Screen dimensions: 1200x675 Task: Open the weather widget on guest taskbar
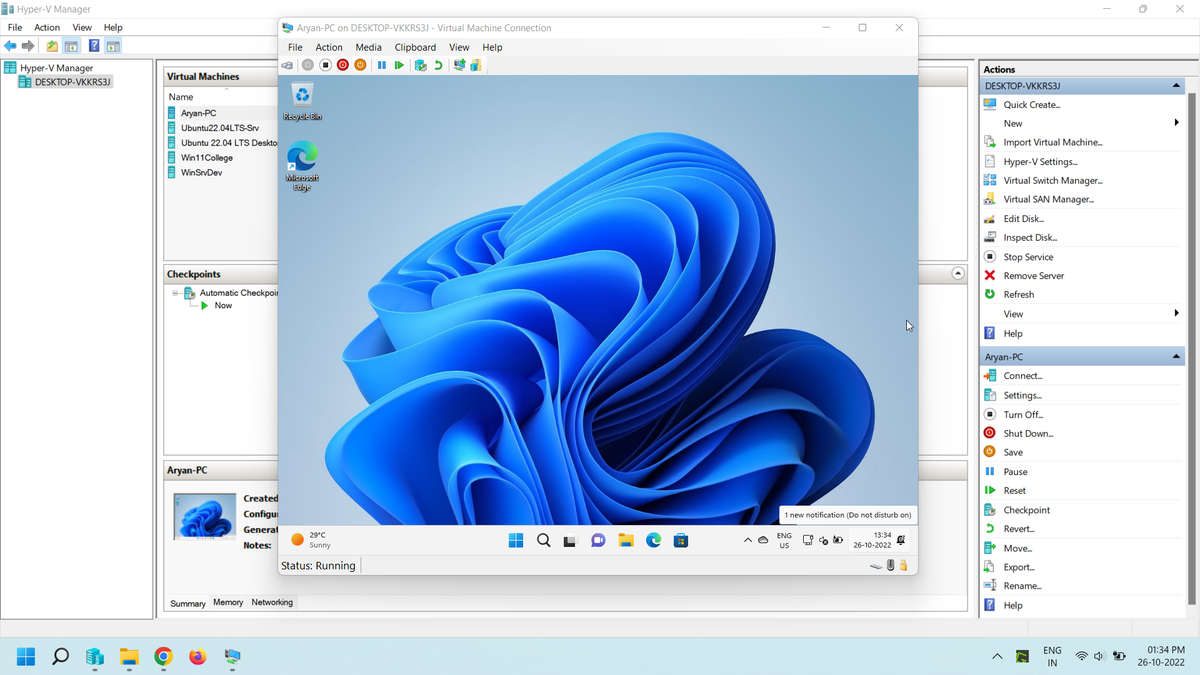[309, 540]
